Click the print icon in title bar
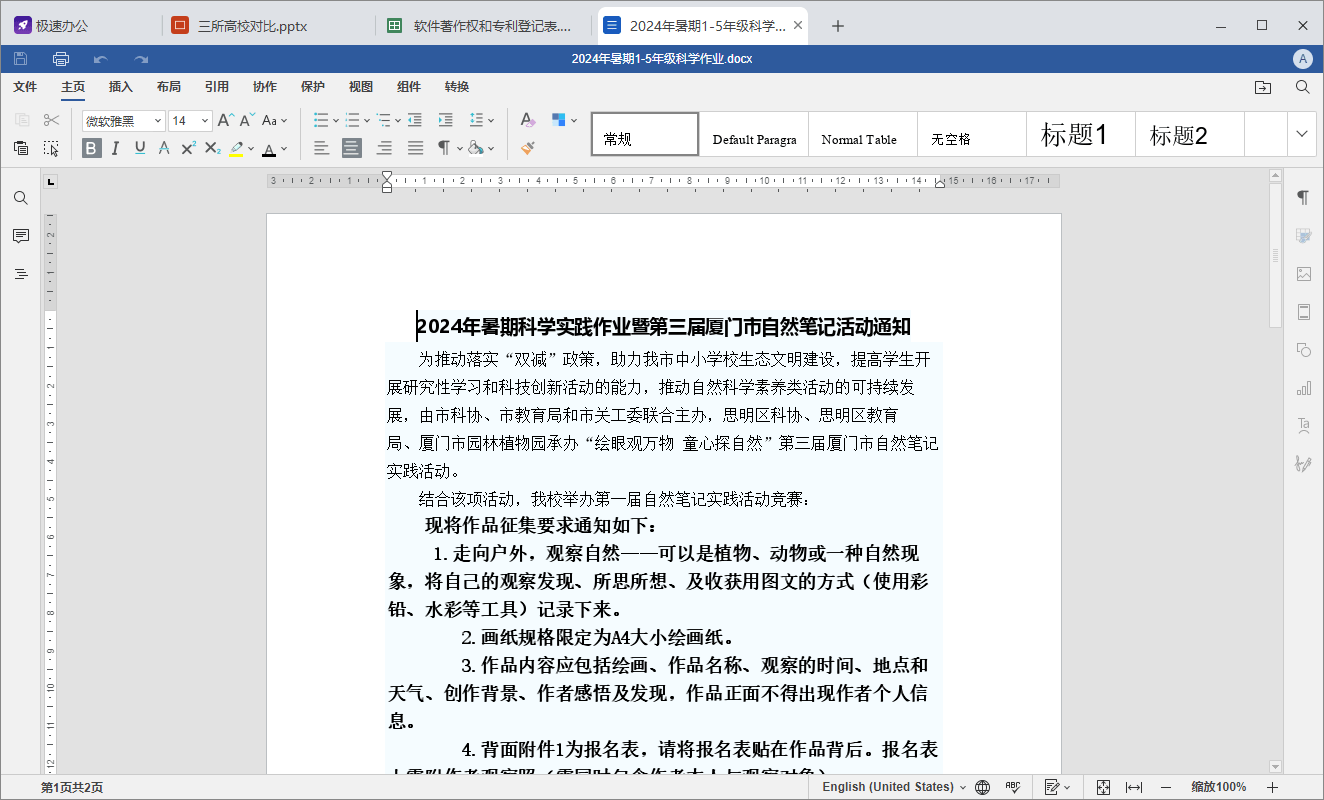This screenshot has height=800, width=1324. coord(60,59)
